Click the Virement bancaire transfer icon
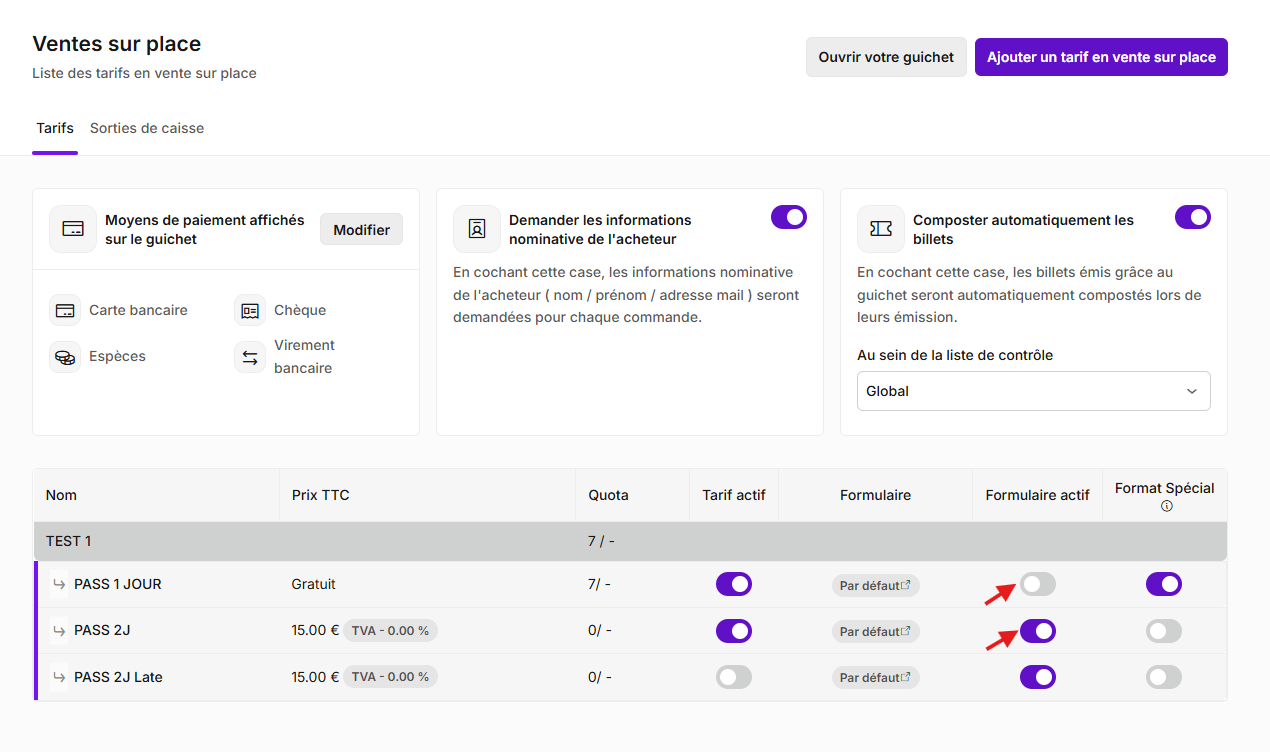Viewport: 1270px width, 752px height. (x=250, y=357)
